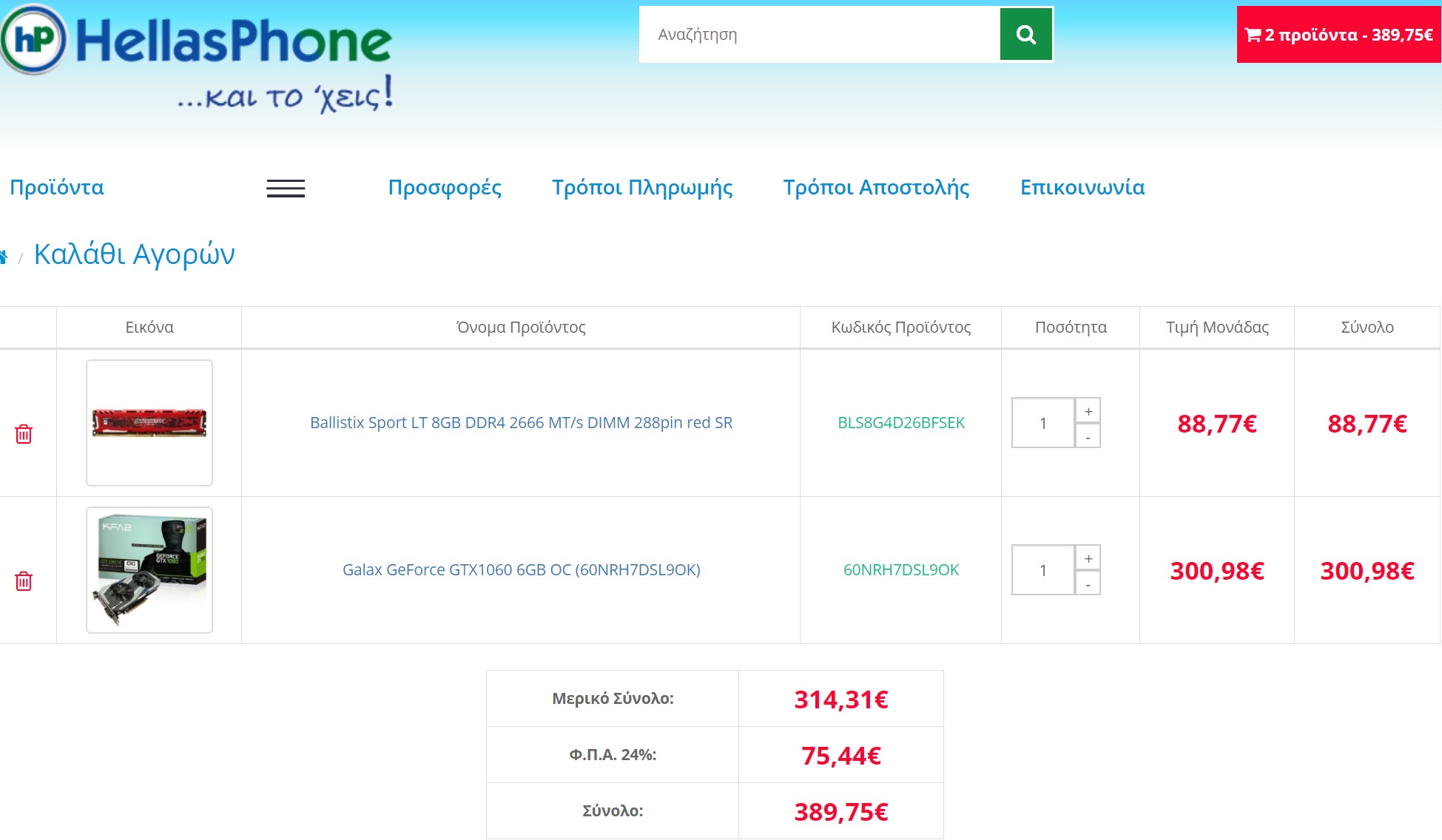This screenshot has height=840, width=1442.
Task: Click quantity field for Galax GTX1060
Action: click(1043, 570)
